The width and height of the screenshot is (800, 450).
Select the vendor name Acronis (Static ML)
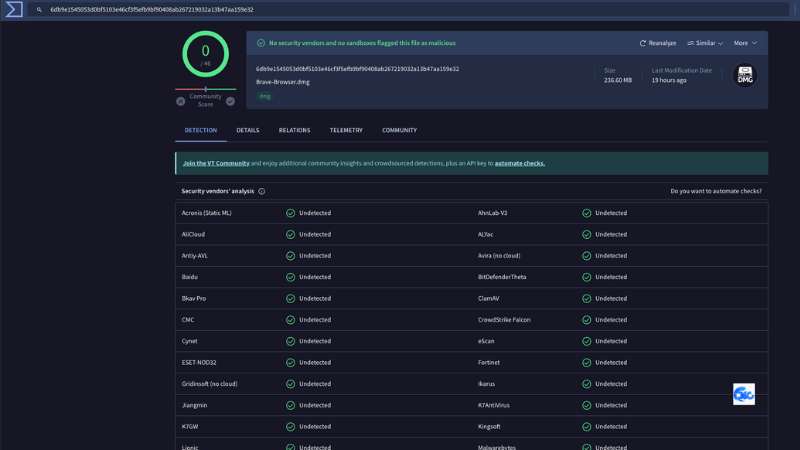(207, 213)
